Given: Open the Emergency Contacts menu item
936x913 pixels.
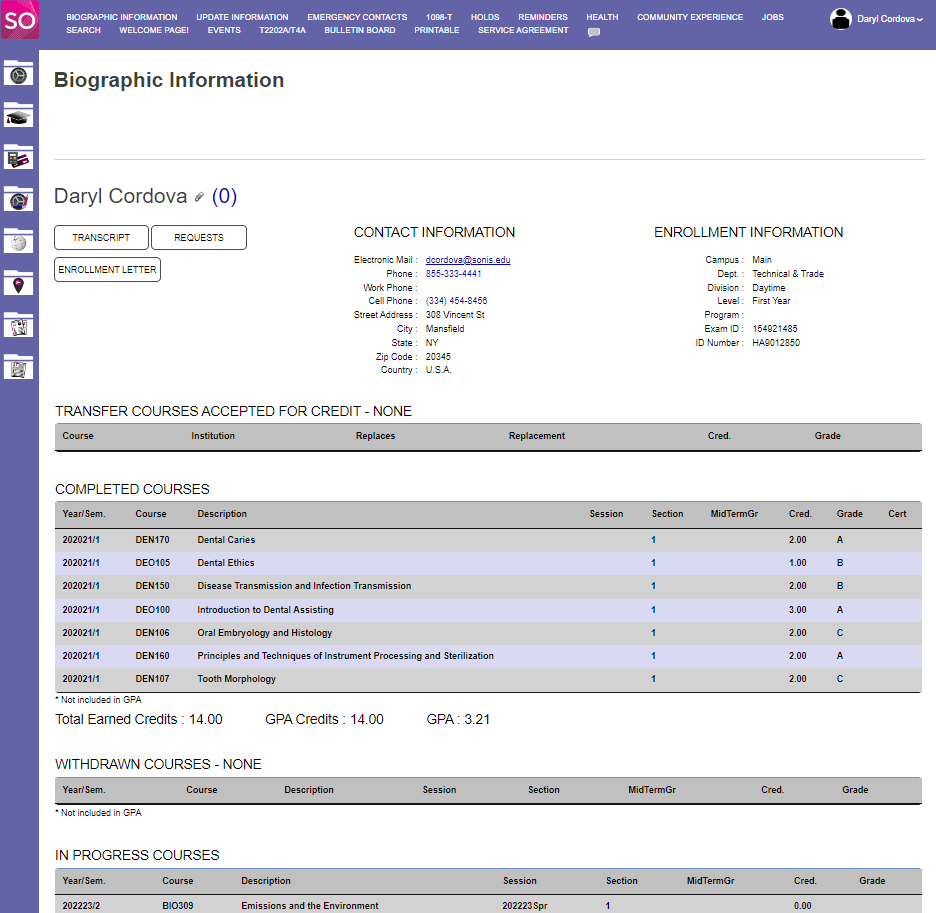Looking at the screenshot, I should [x=357, y=16].
